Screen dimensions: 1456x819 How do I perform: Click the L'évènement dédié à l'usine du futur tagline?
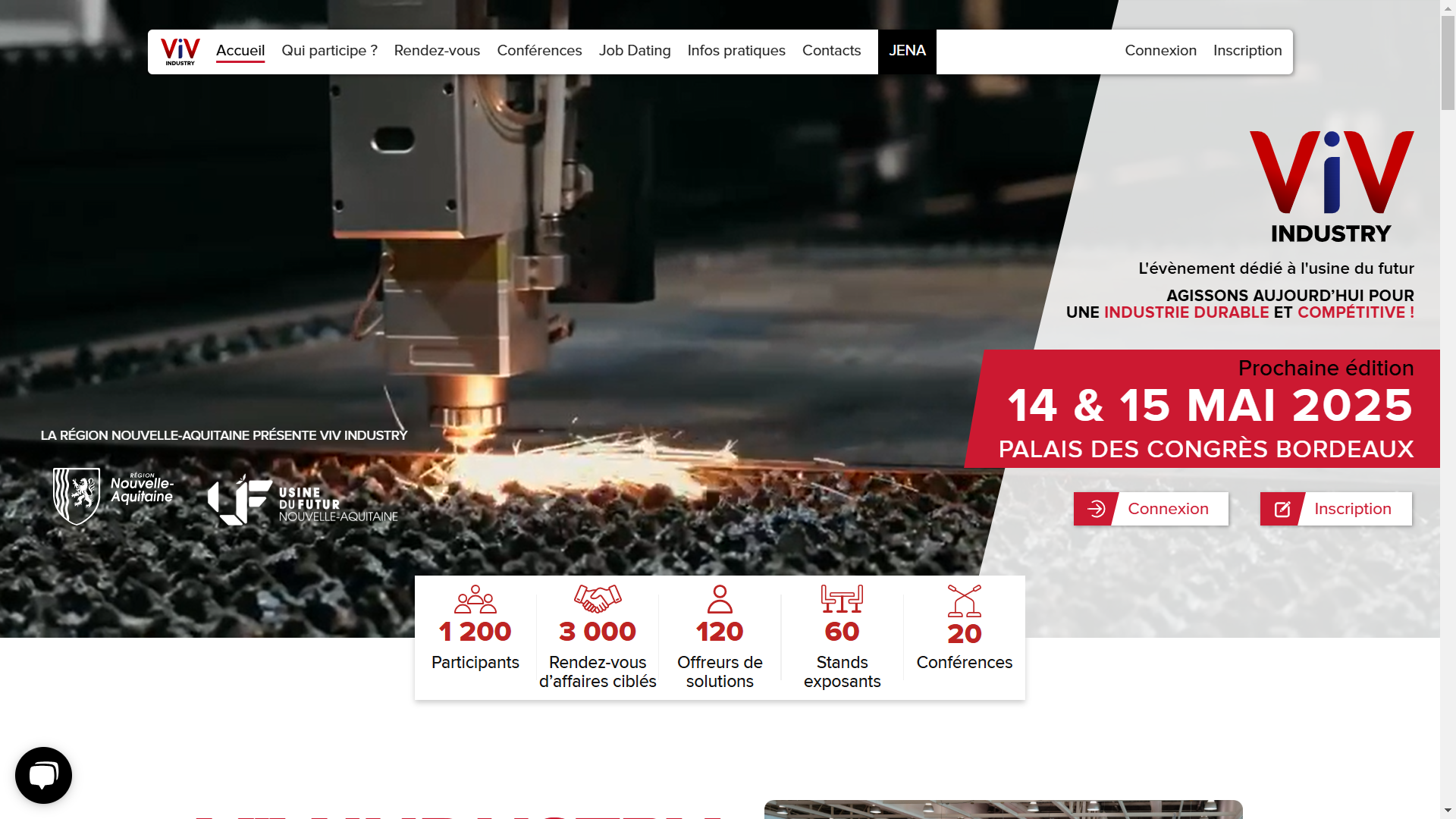(1276, 268)
